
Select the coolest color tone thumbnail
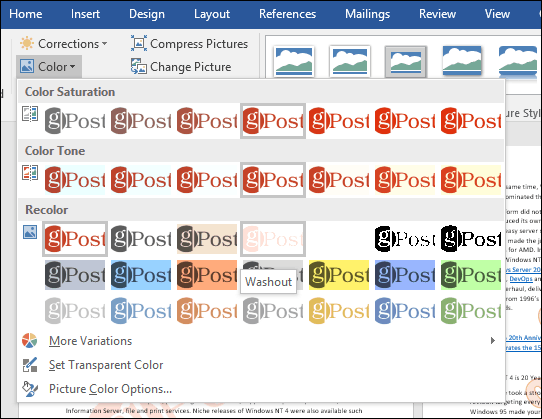tap(75, 180)
